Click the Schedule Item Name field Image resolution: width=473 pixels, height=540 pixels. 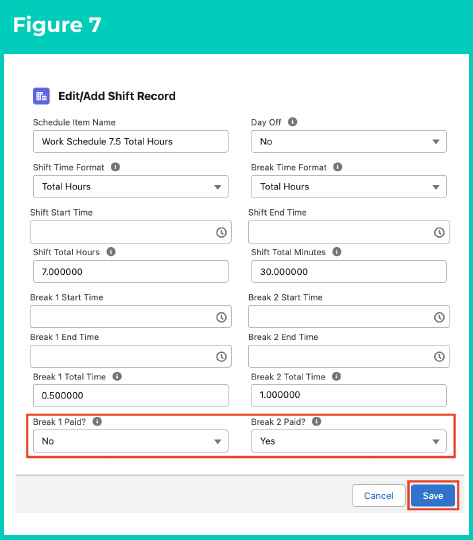tap(131, 142)
